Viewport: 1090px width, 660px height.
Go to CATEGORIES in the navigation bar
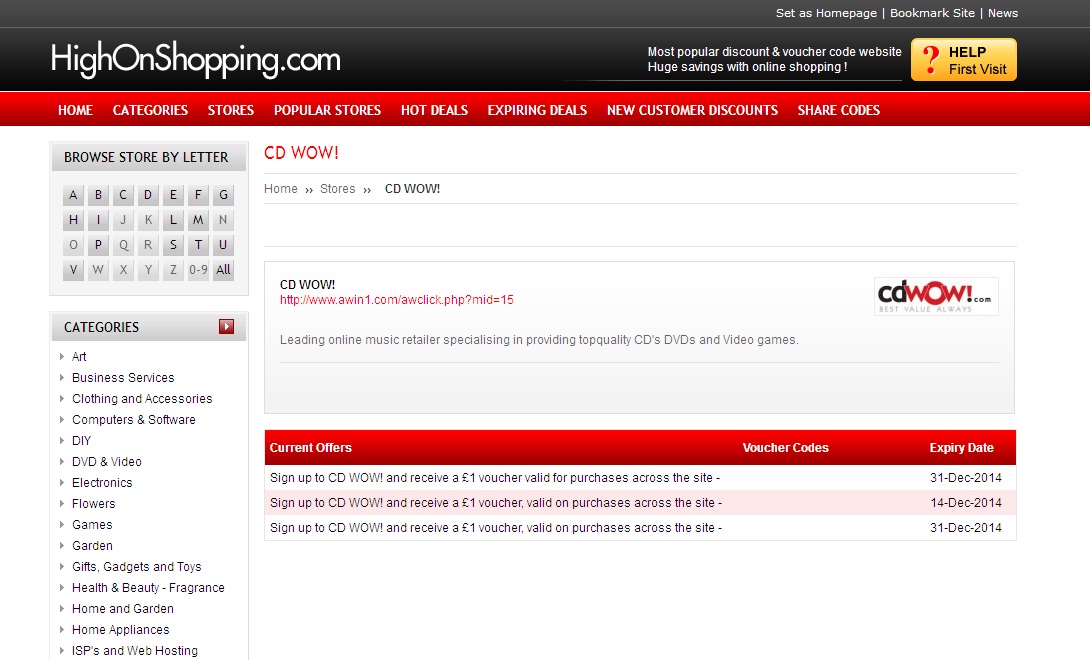150,110
